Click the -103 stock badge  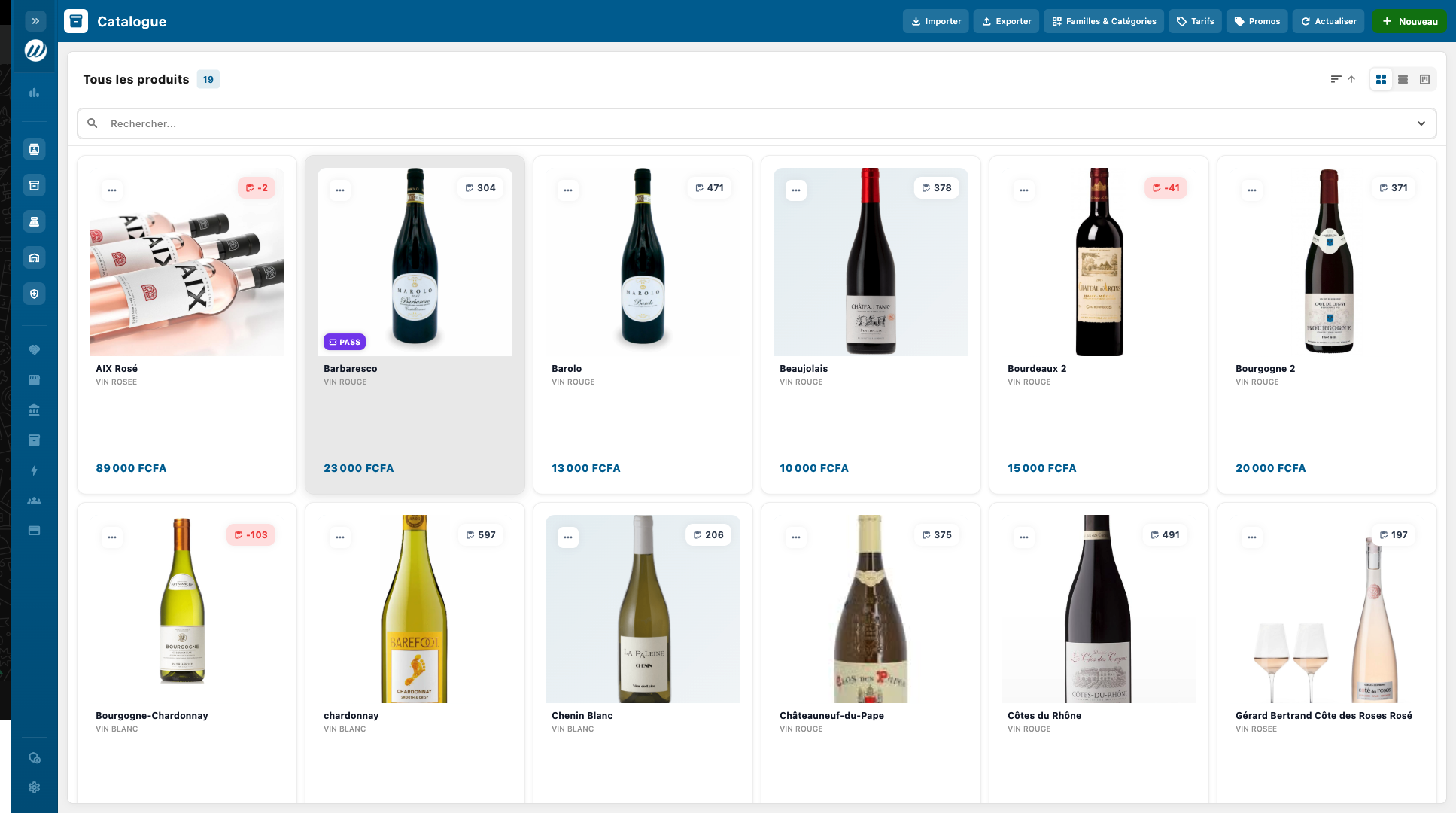pos(251,535)
